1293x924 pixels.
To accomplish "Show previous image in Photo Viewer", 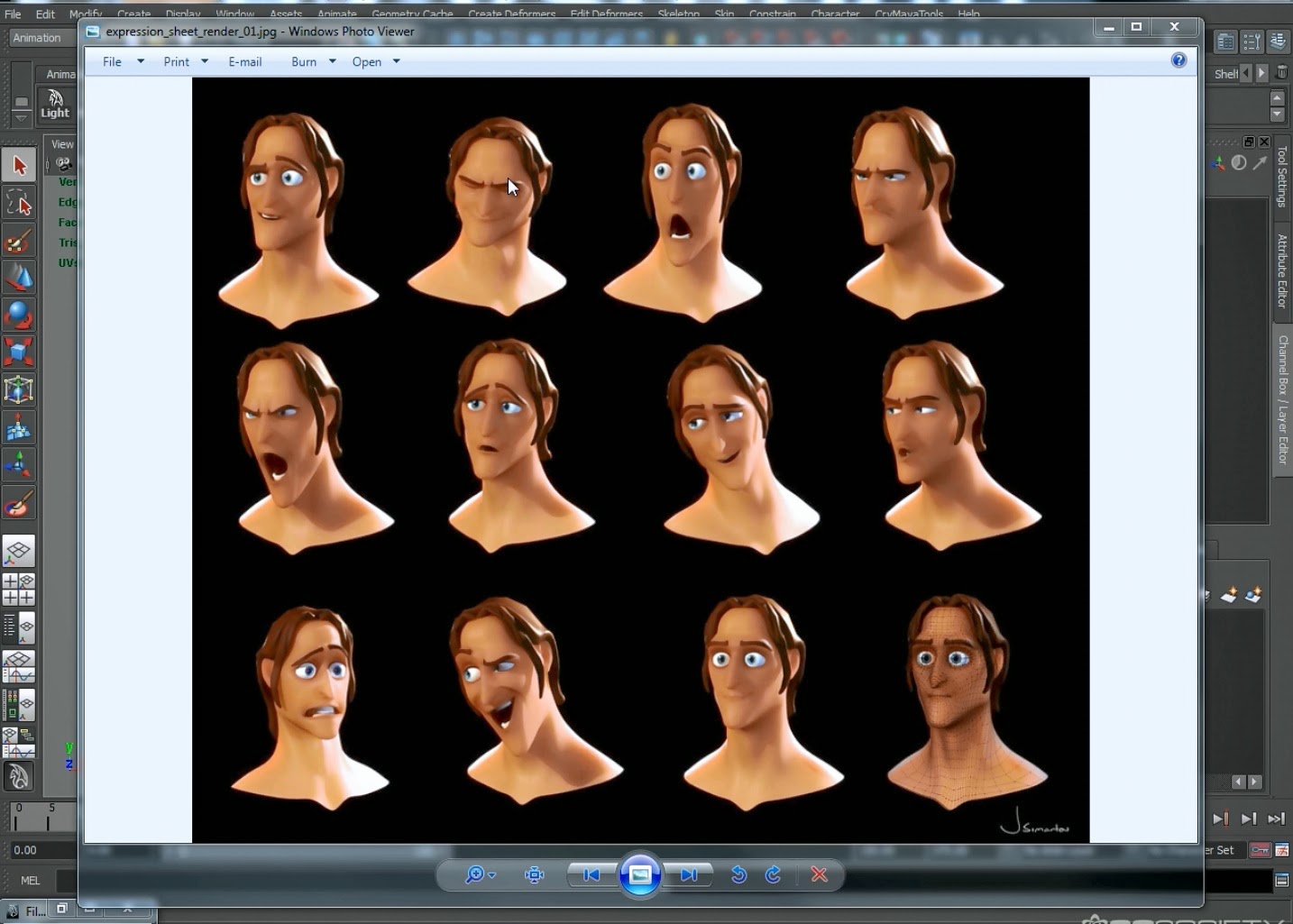I will (x=591, y=874).
